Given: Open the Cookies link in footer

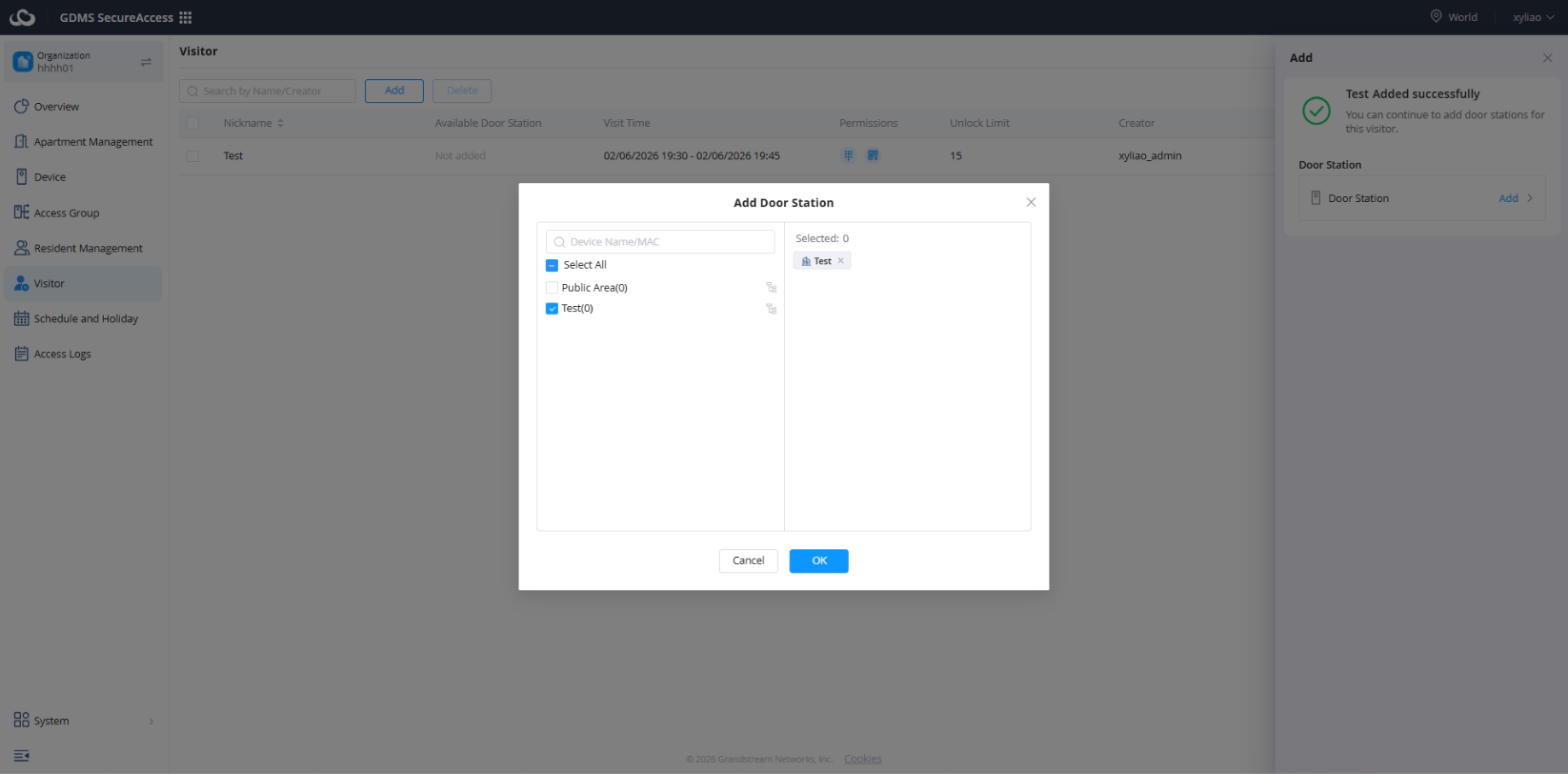Looking at the screenshot, I should 863,759.
